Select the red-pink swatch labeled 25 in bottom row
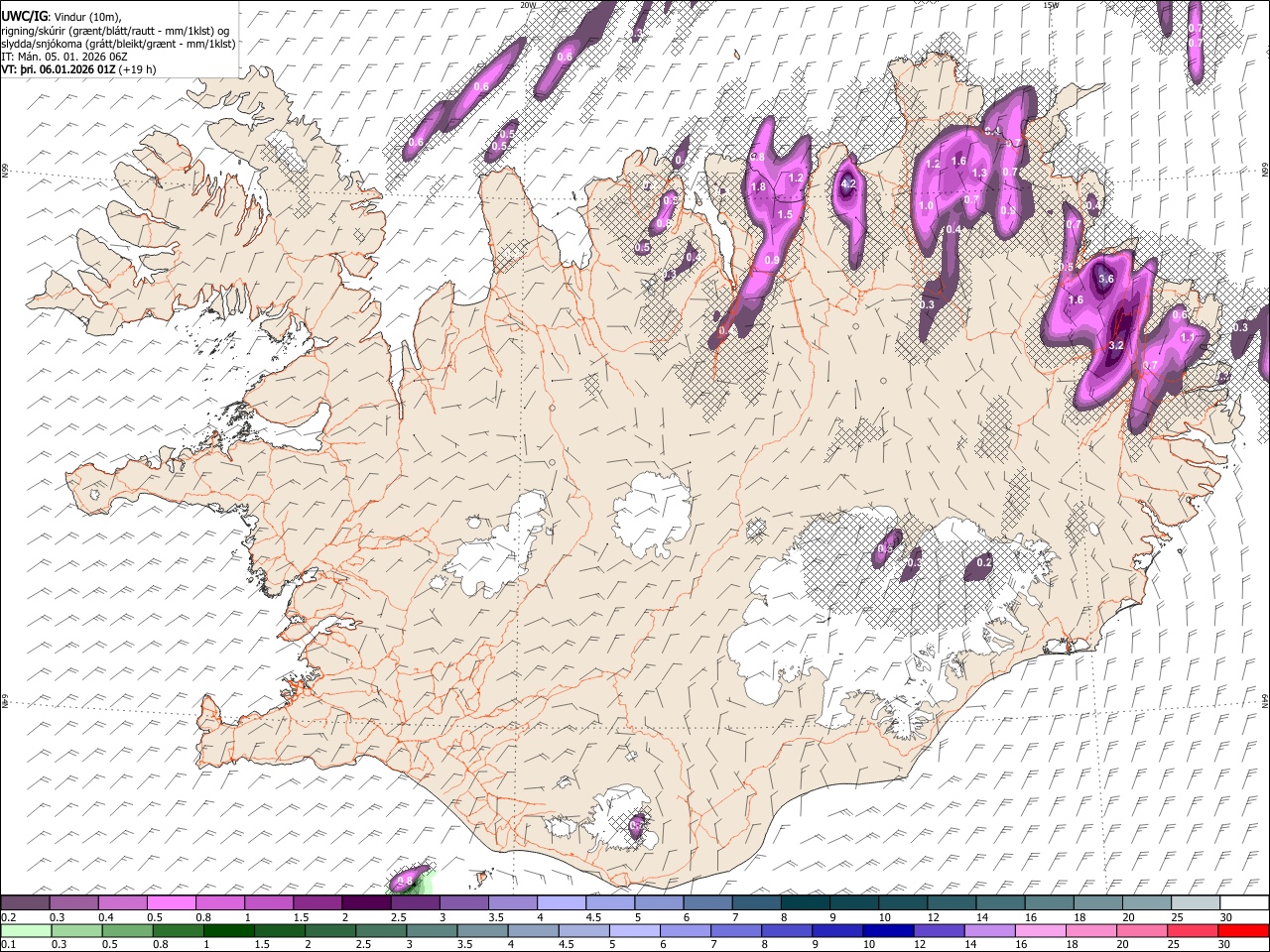Viewport: 1270px width, 952px height. (x=1192, y=930)
